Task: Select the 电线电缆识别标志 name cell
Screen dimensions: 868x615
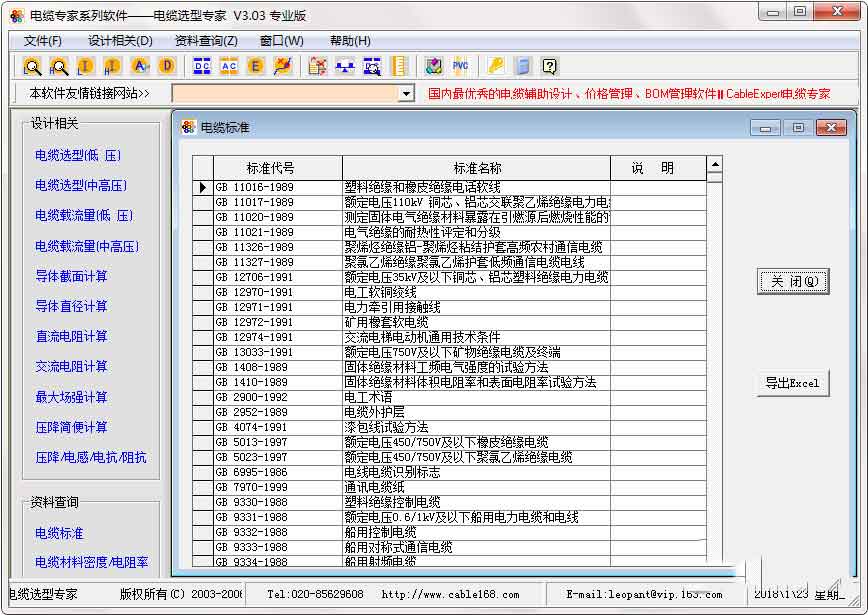Action: click(476, 472)
